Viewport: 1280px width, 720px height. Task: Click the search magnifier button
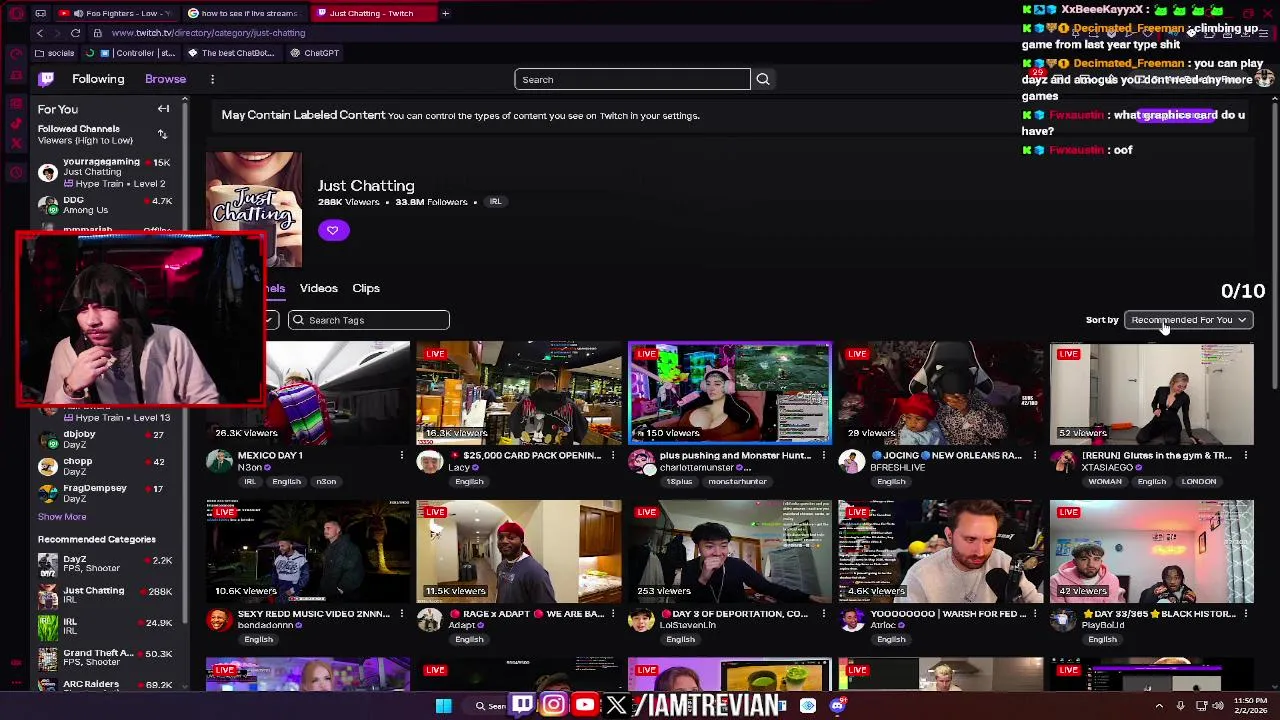coord(763,79)
